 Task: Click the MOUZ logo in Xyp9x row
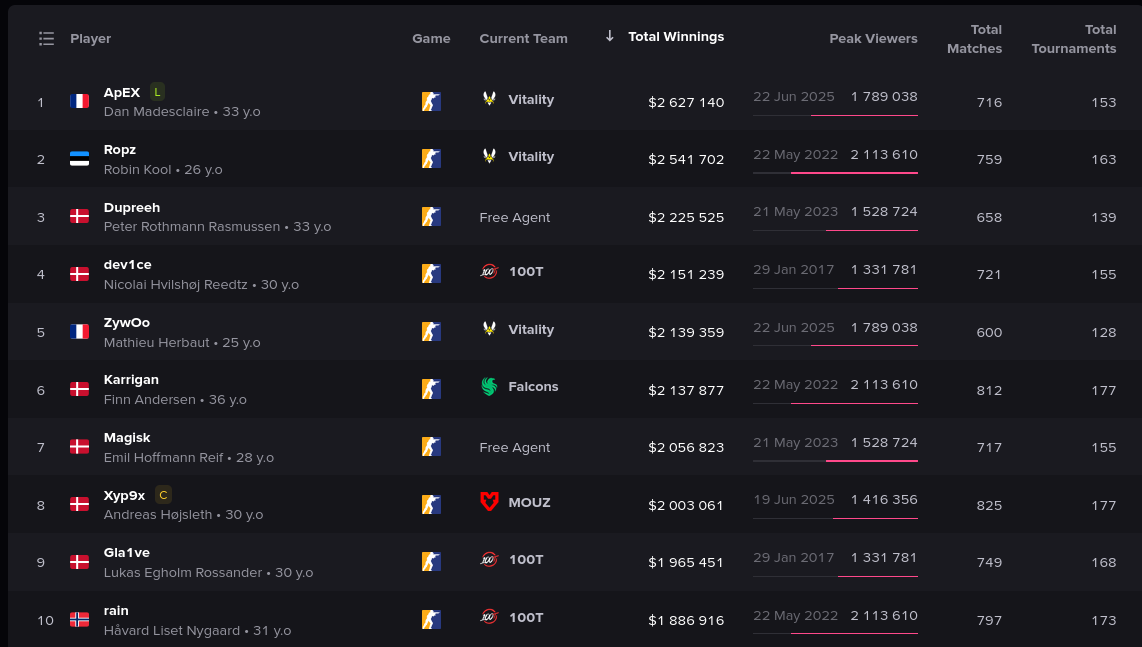click(x=489, y=502)
